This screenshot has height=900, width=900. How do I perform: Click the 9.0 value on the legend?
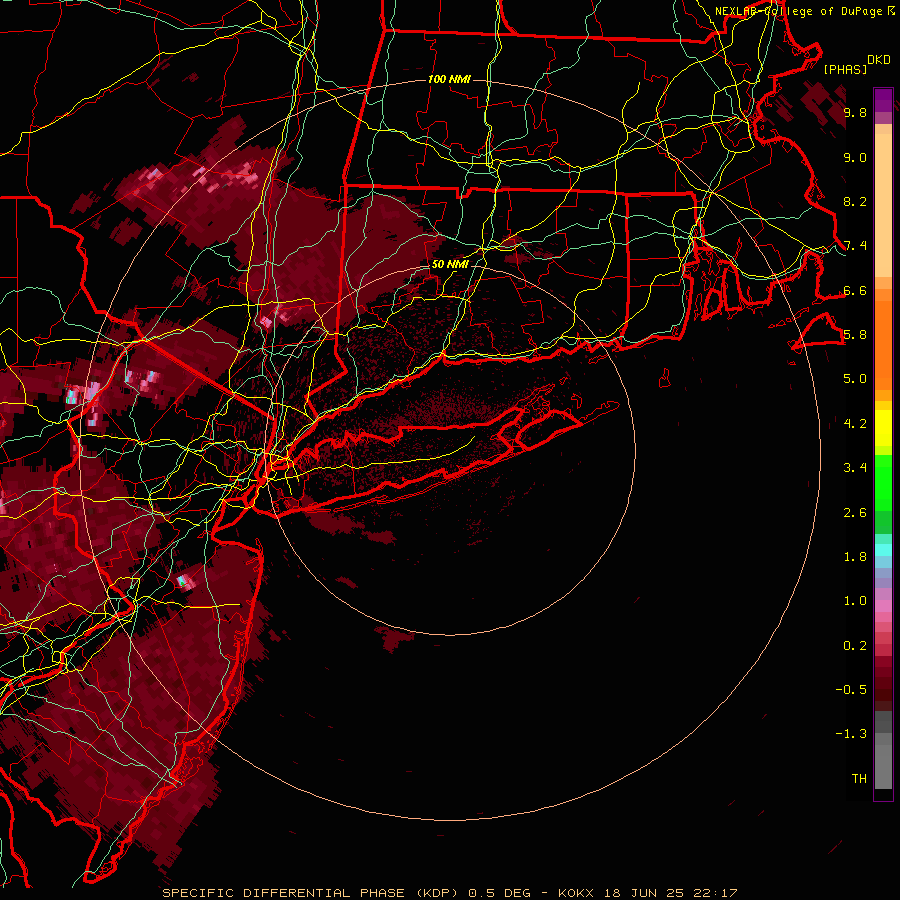point(855,157)
